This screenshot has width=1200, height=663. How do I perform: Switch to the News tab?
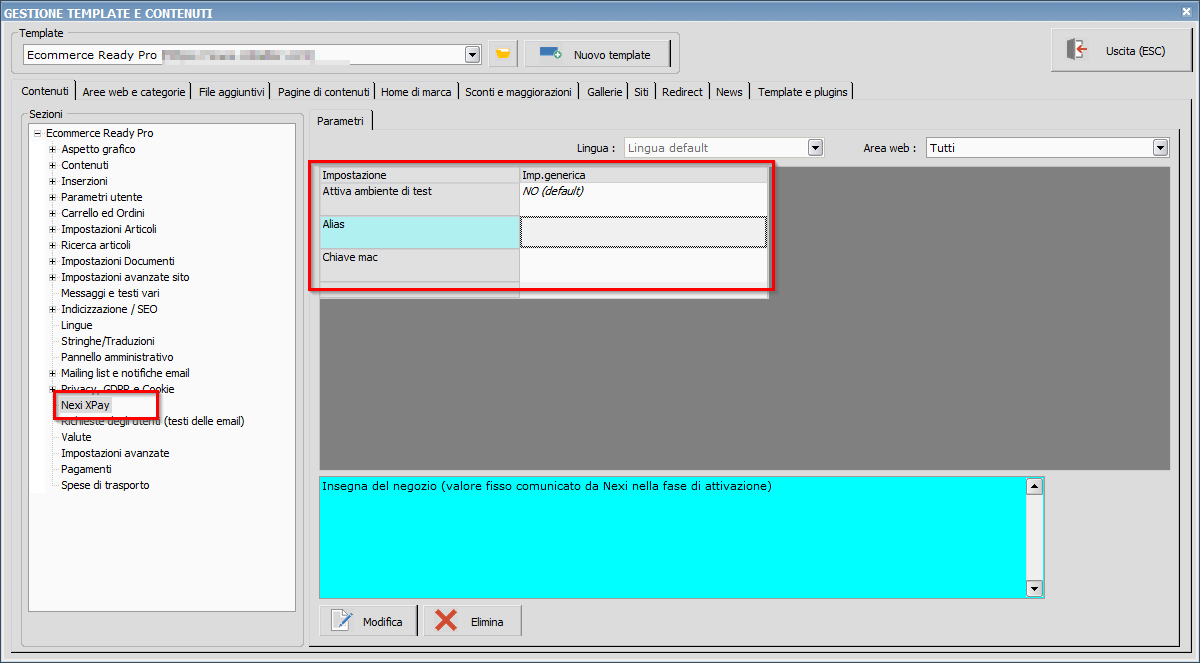pos(729,92)
